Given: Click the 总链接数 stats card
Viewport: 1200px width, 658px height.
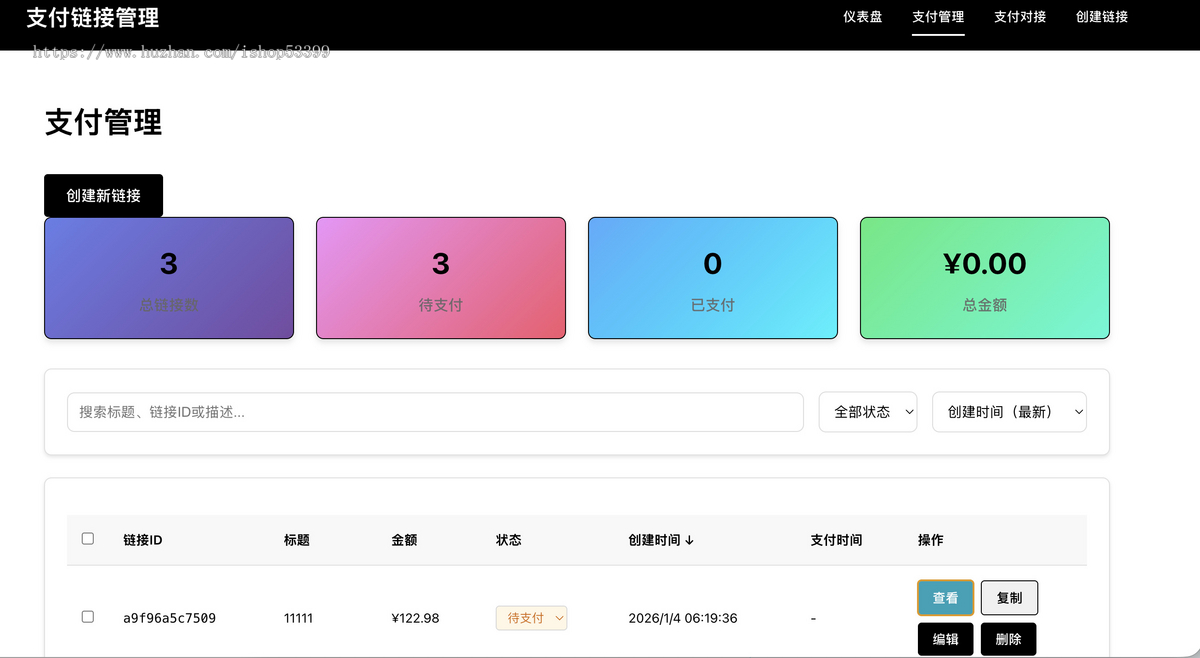Looking at the screenshot, I should click(169, 278).
